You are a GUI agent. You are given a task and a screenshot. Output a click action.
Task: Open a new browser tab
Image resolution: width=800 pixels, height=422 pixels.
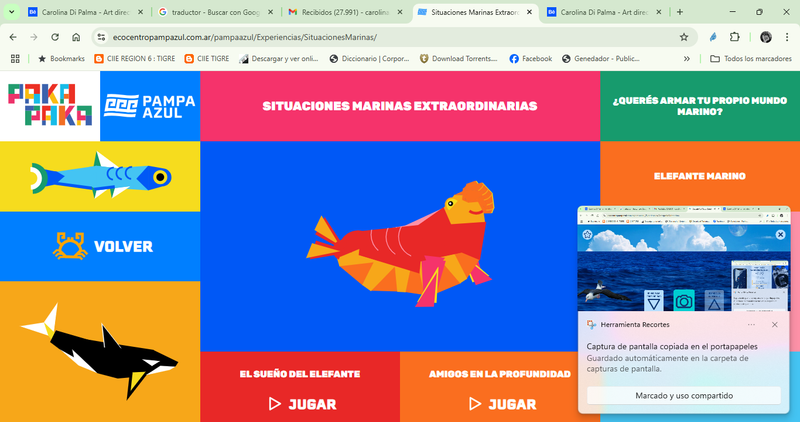[680, 12]
